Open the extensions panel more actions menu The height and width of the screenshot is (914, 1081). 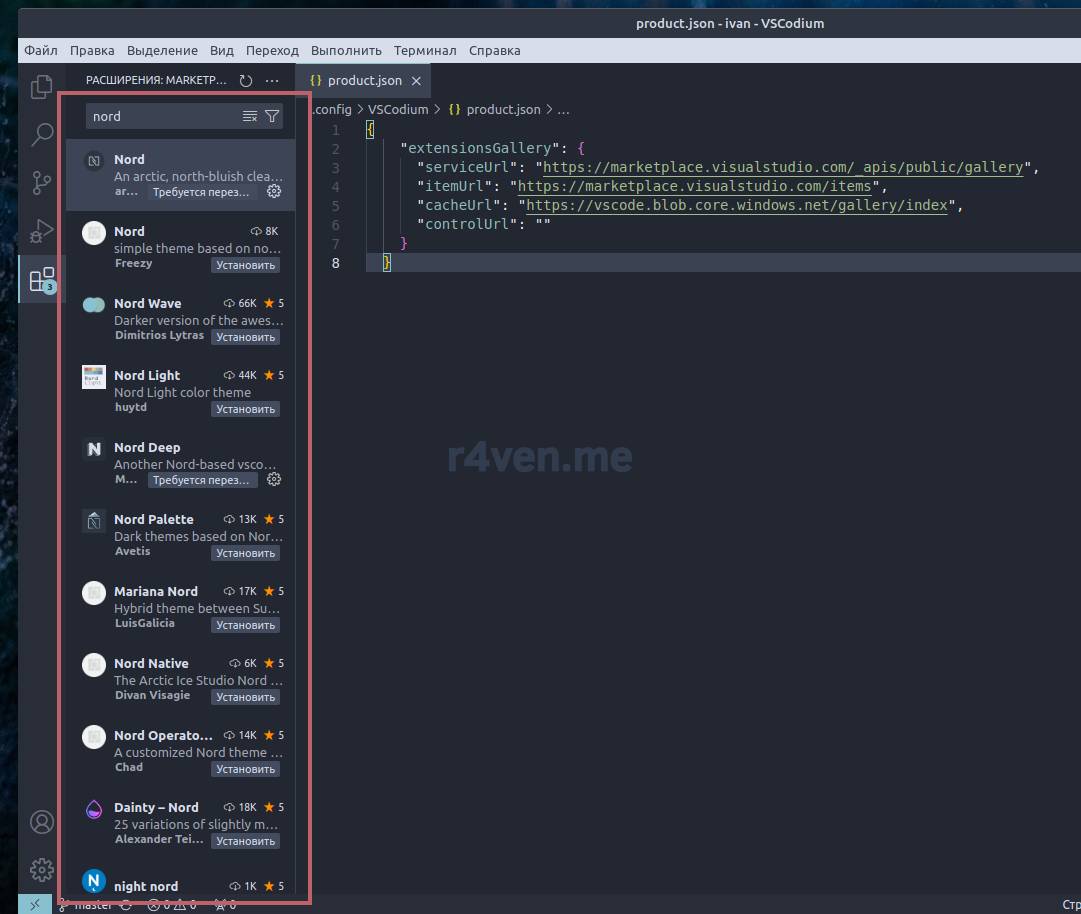[x=272, y=81]
